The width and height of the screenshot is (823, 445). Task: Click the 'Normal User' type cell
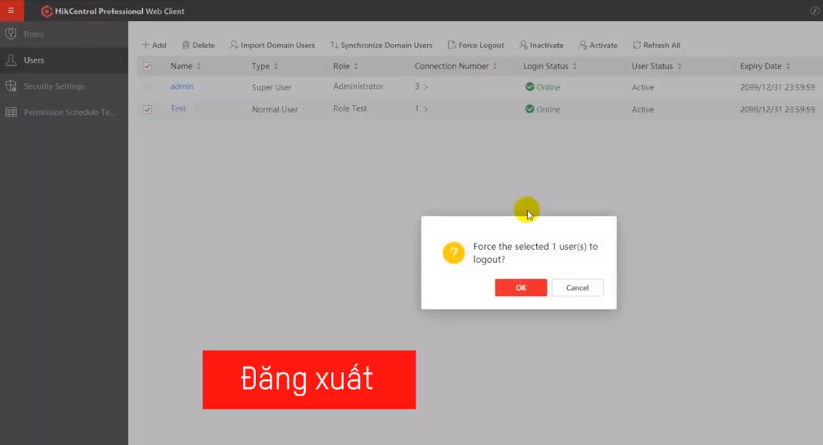pyautogui.click(x=275, y=109)
